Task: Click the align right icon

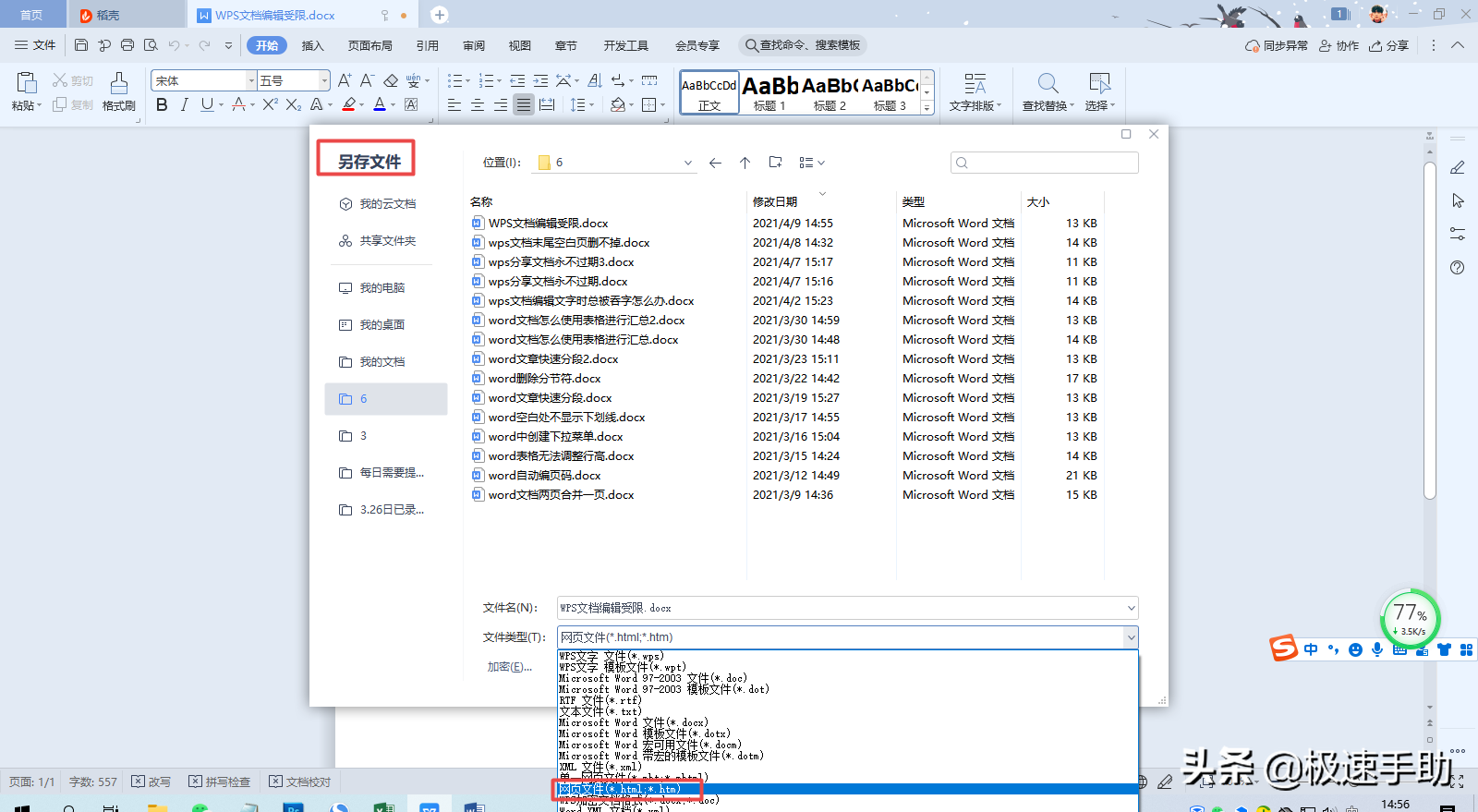Action: click(501, 105)
